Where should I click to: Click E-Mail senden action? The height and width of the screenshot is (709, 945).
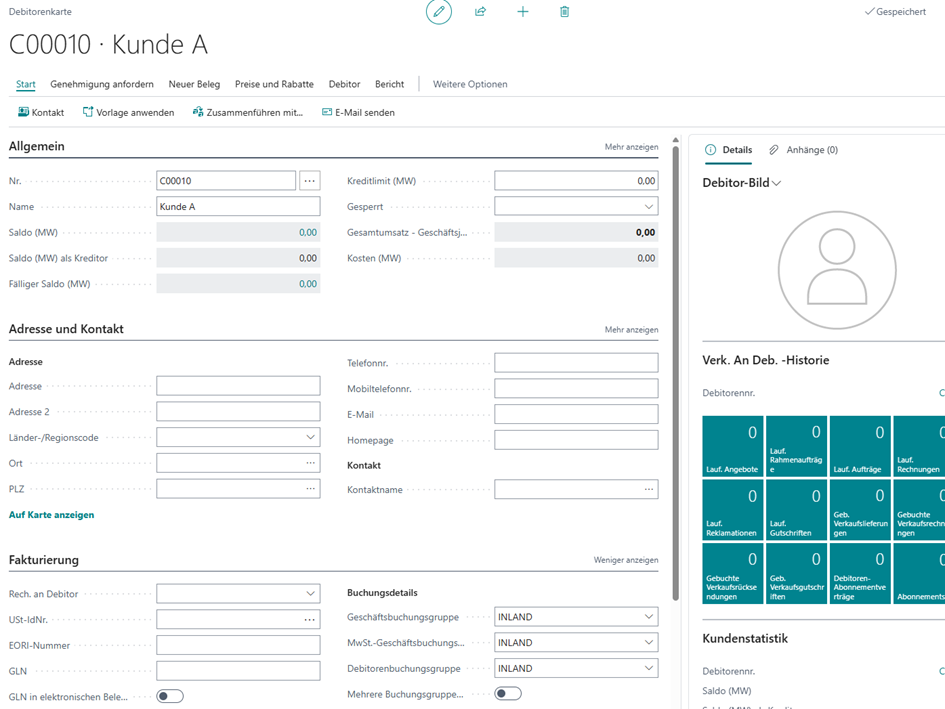[x=358, y=113]
